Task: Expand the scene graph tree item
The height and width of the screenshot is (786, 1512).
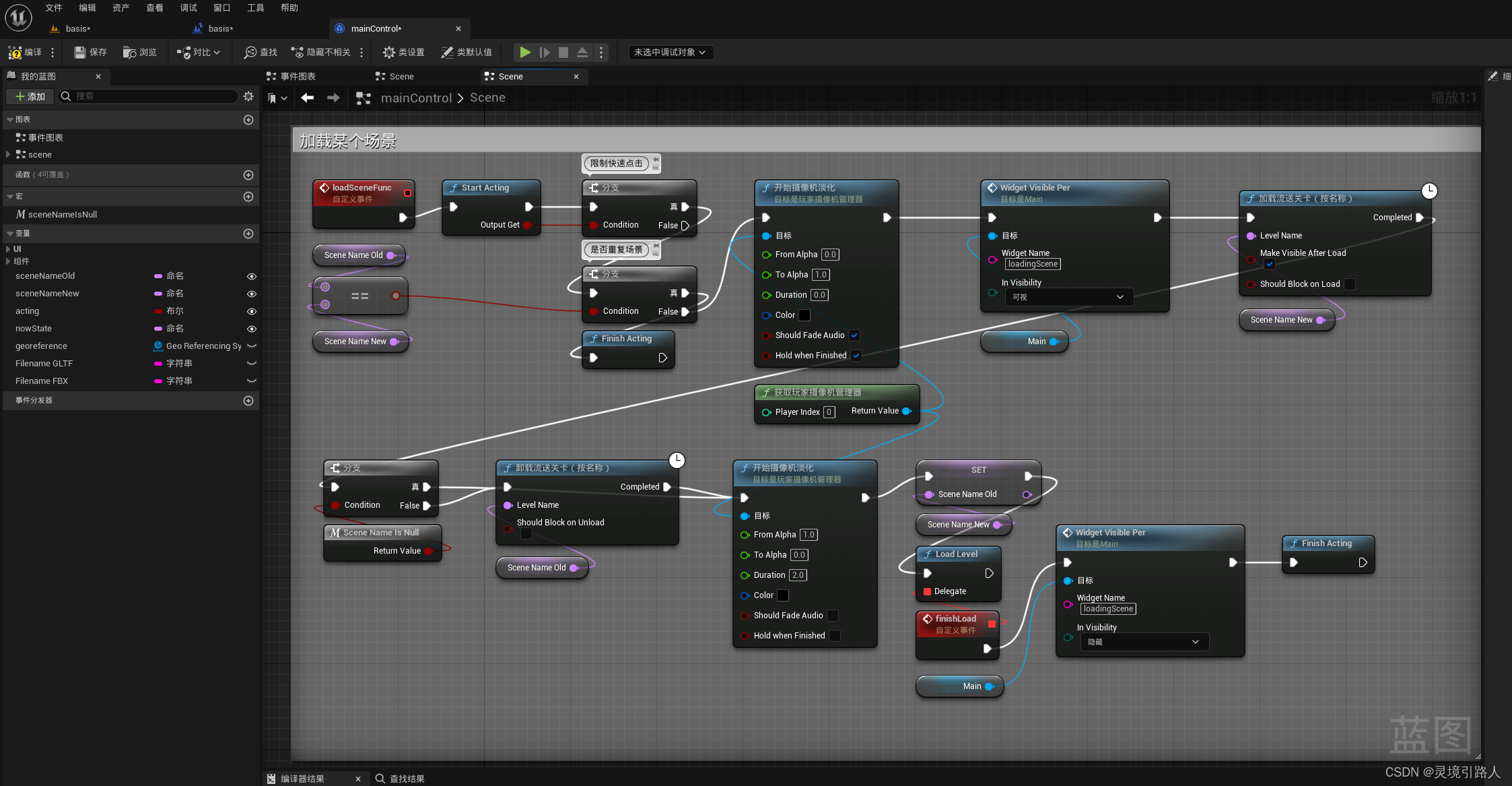Action: (x=8, y=154)
